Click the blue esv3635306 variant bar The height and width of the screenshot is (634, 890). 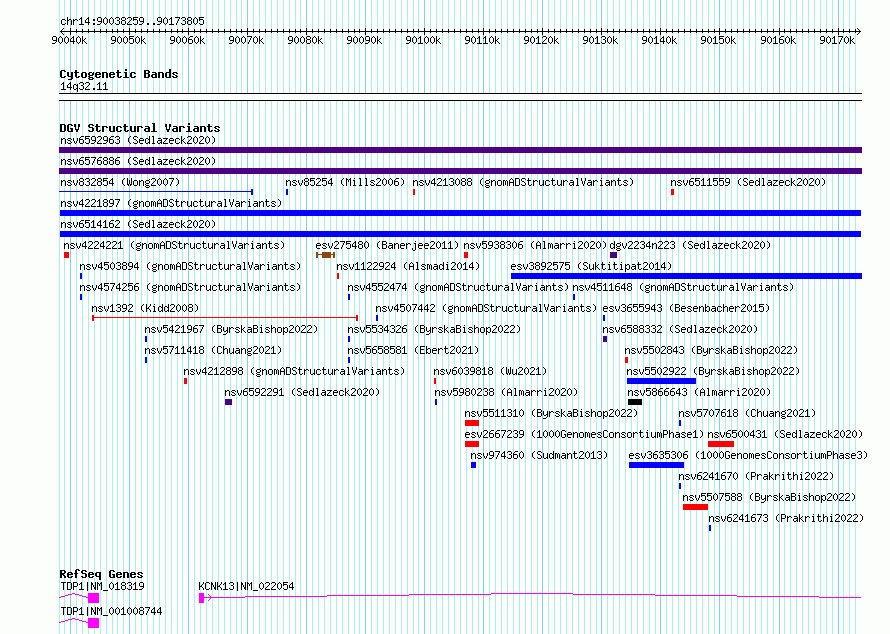point(656,465)
